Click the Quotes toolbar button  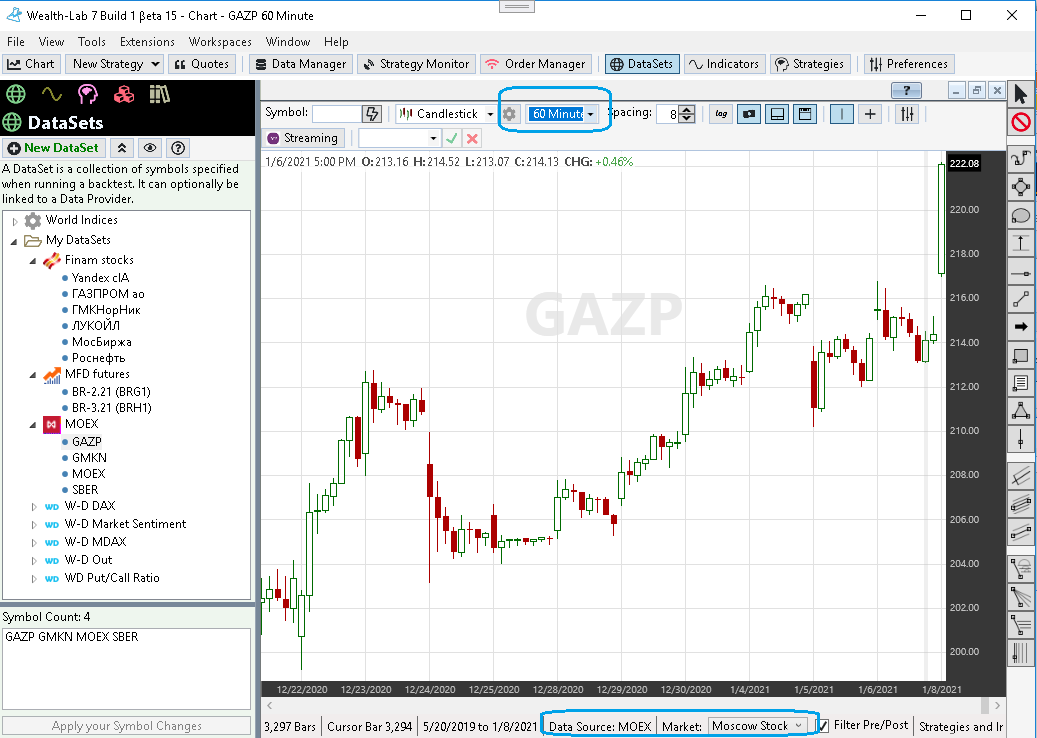pyautogui.click(x=202, y=64)
